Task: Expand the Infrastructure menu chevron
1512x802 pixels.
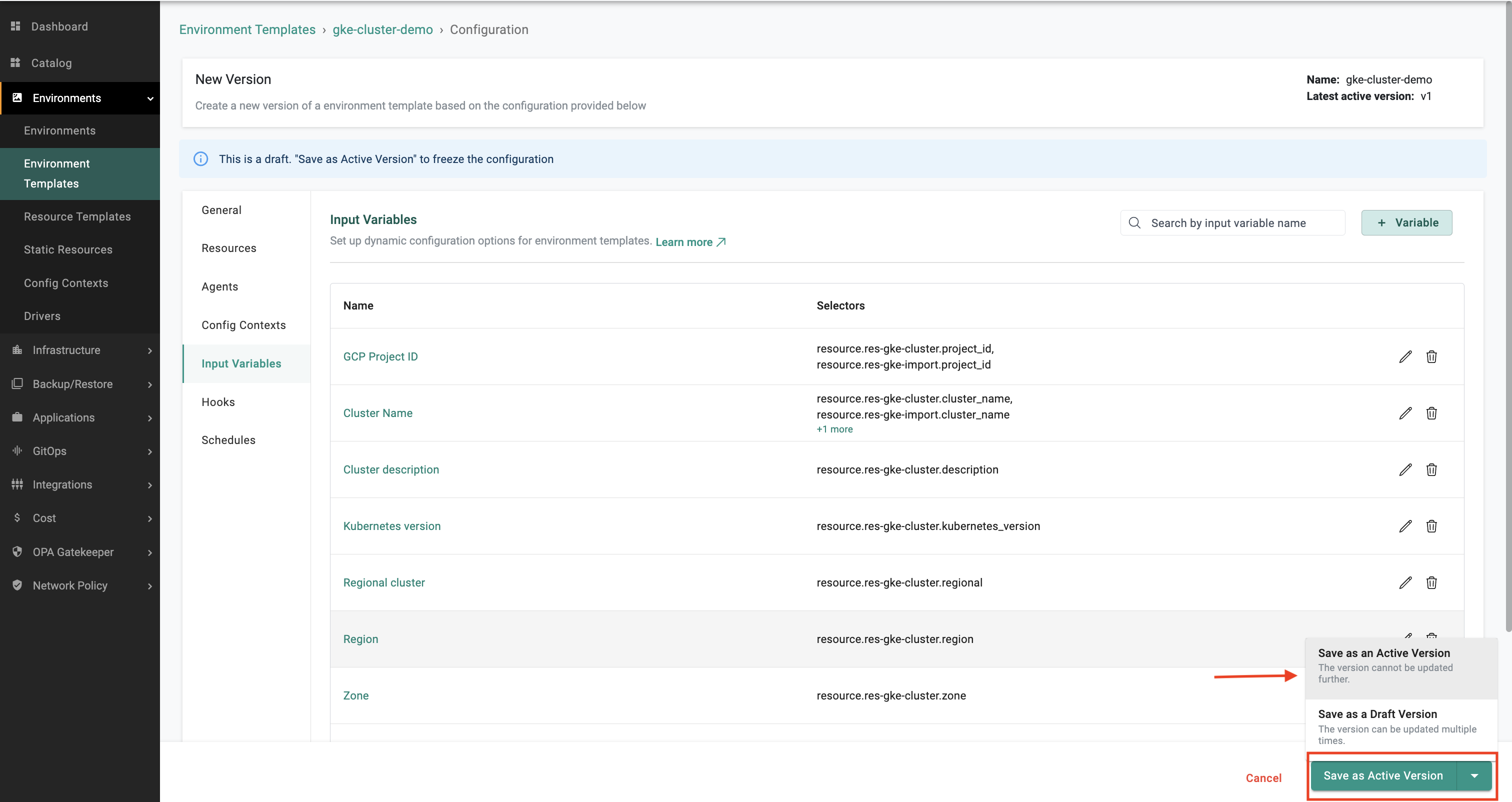Action: pyautogui.click(x=150, y=350)
